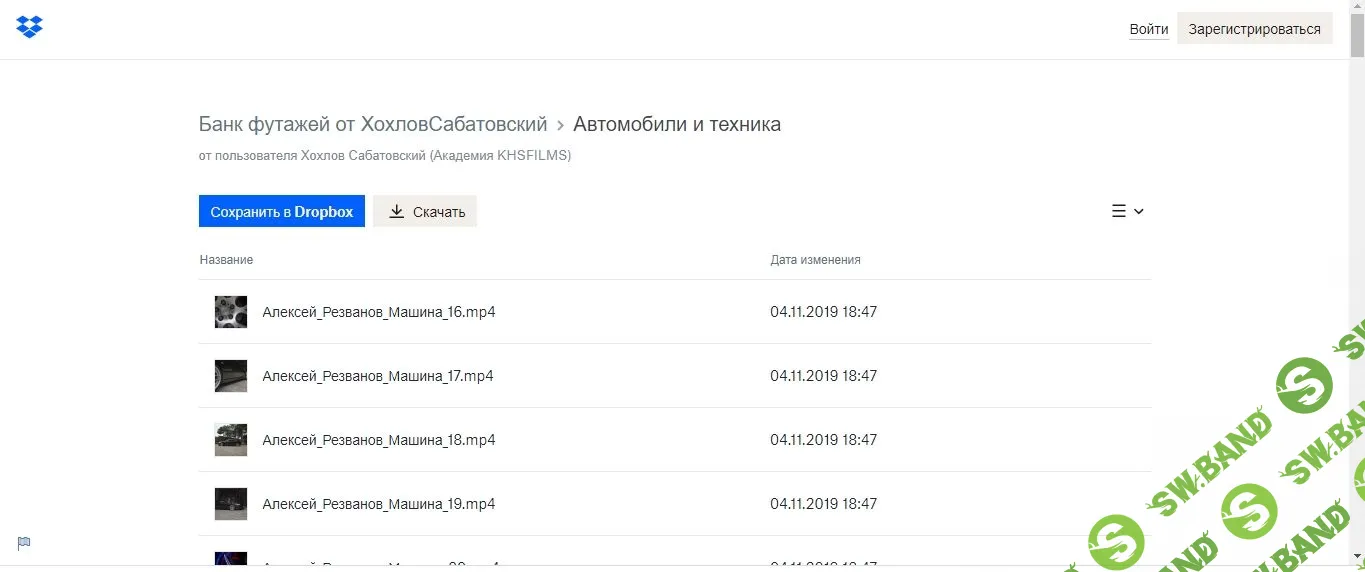The image size is (1365, 572).
Task: Open thumbnail of Машина_18.mp4
Action: [231, 440]
